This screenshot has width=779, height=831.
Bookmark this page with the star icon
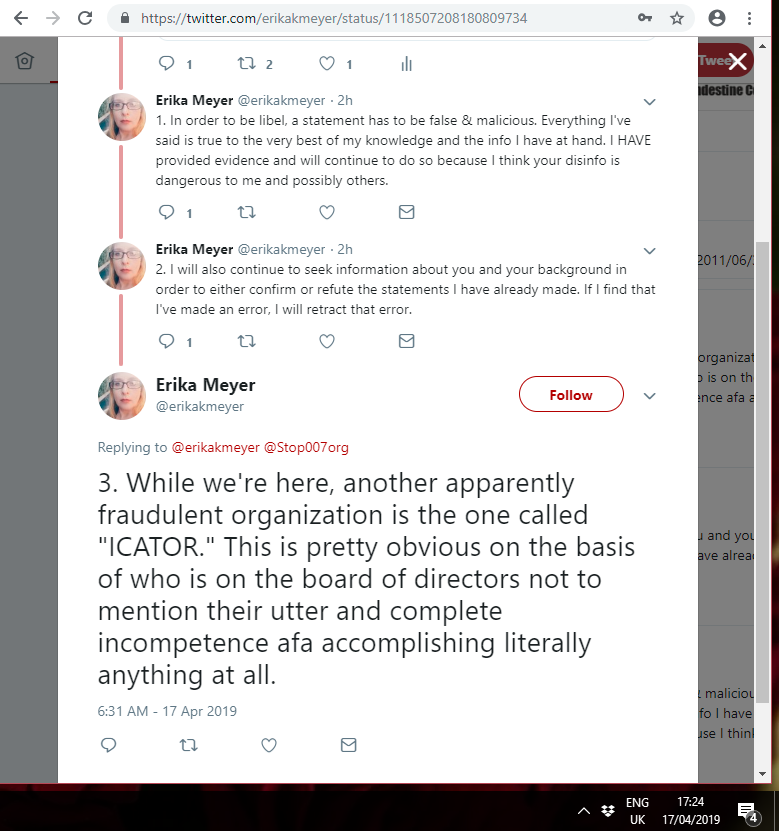click(677, 19)
